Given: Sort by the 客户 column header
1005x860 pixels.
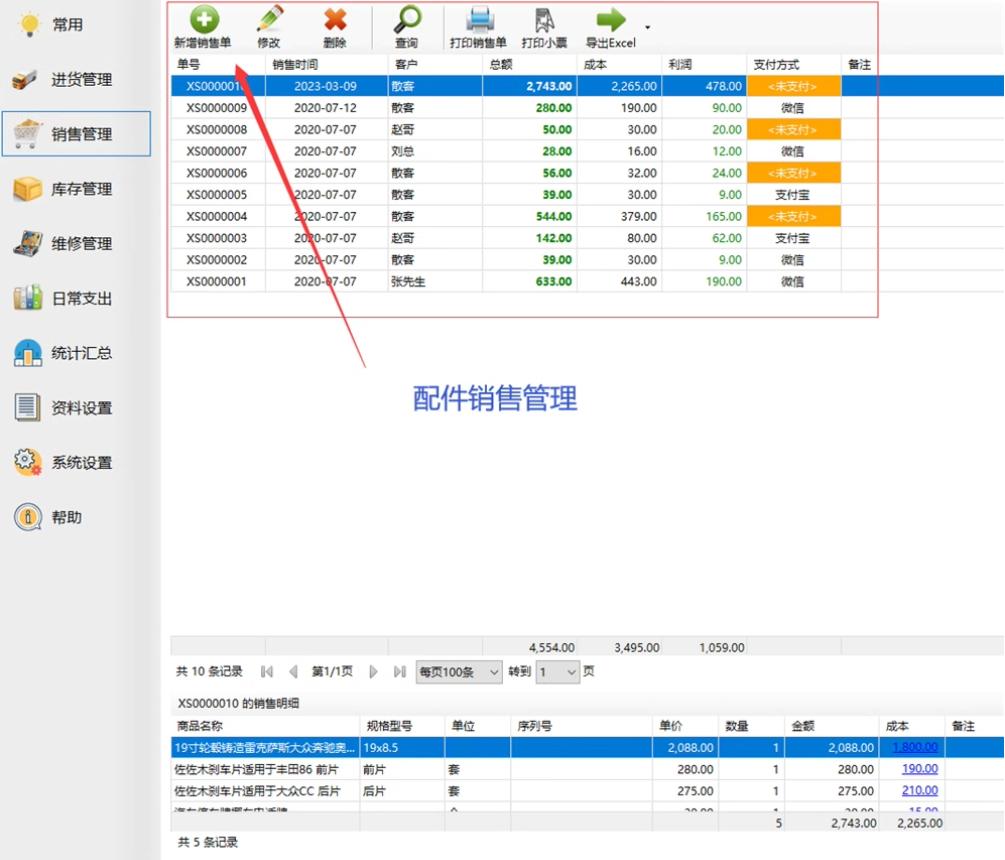Looking at the screenshot, I should [435, 65].
